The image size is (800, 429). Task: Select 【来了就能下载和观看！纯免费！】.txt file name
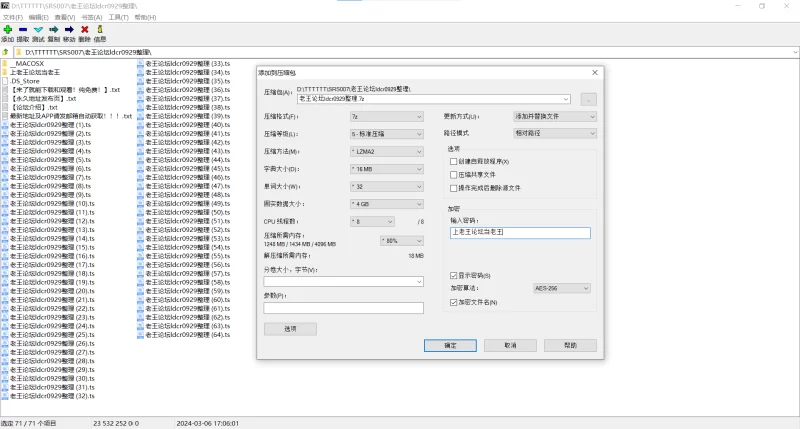pos(65,90)
